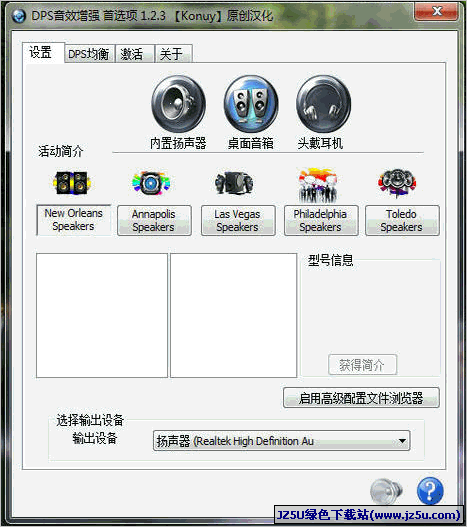
Task: Switch to the 设置 tab
Action: coord(43,53)
